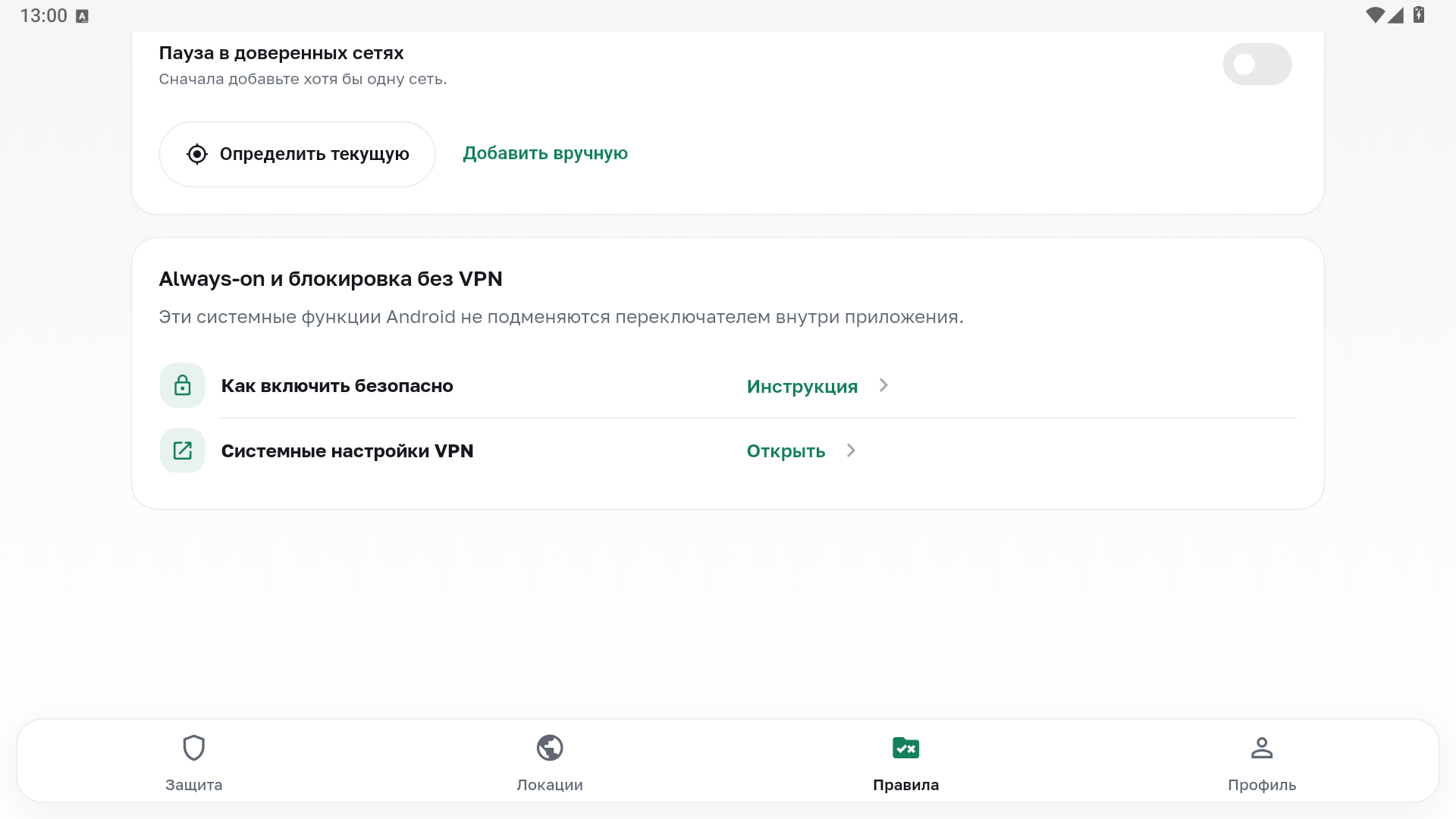Screen dimensions: 1456x819
Task: Click the folder rules icon of Правила
Action: coord(906,748)
